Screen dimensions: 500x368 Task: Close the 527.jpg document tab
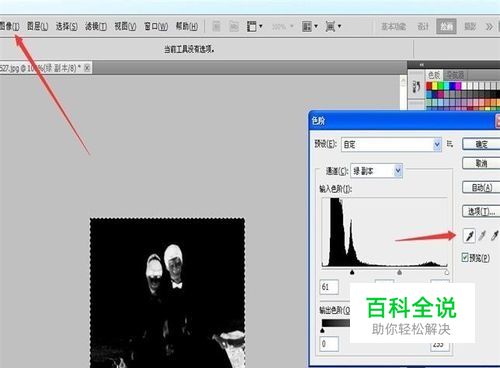tap(87, 68)
